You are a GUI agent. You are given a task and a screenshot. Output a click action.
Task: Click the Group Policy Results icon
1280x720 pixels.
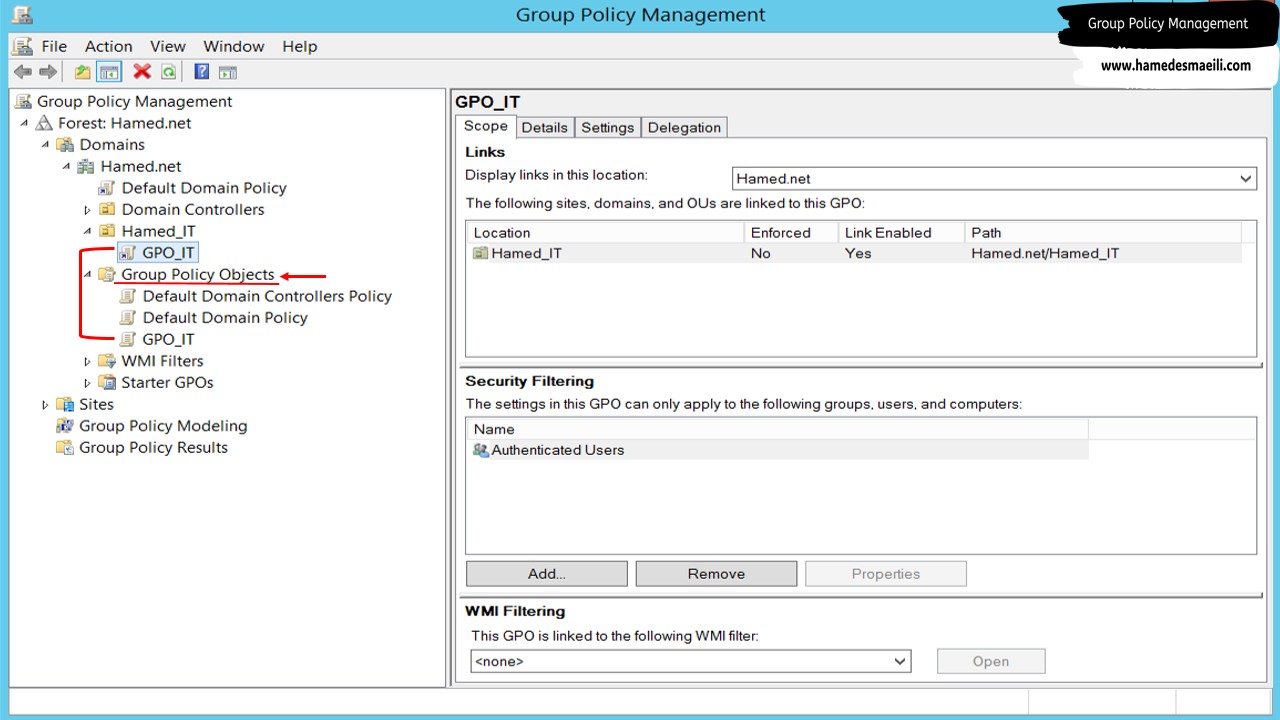point(65,448)
